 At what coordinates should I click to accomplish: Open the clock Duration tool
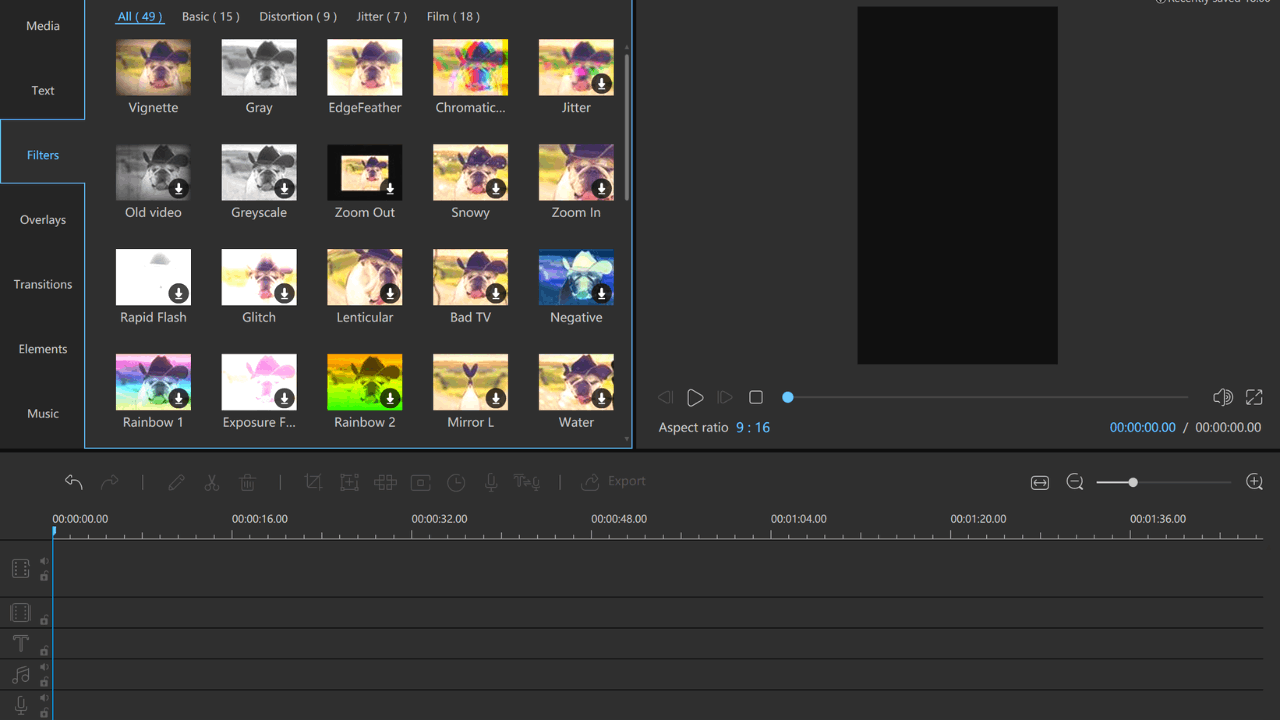tap(456, 482)
